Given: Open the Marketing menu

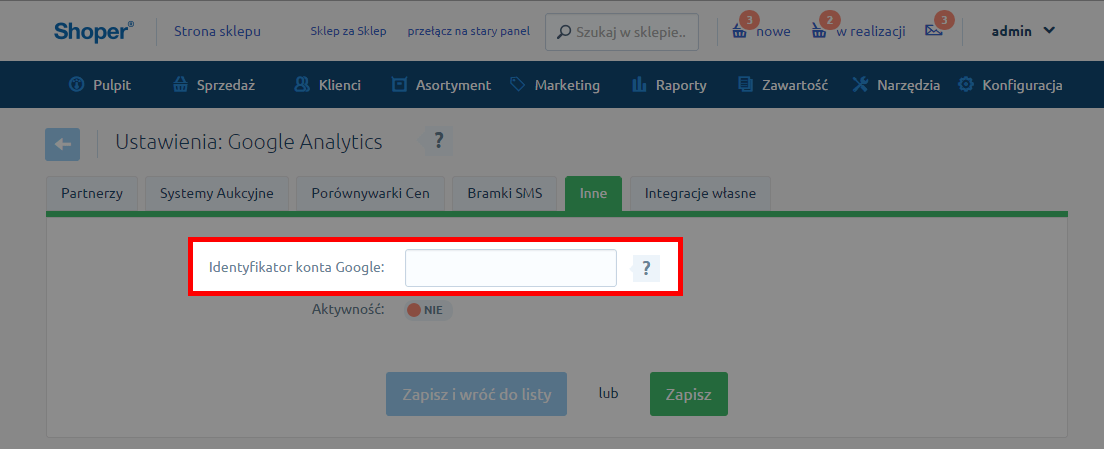Looking at the screenshot, I should (x=555, y=85).
